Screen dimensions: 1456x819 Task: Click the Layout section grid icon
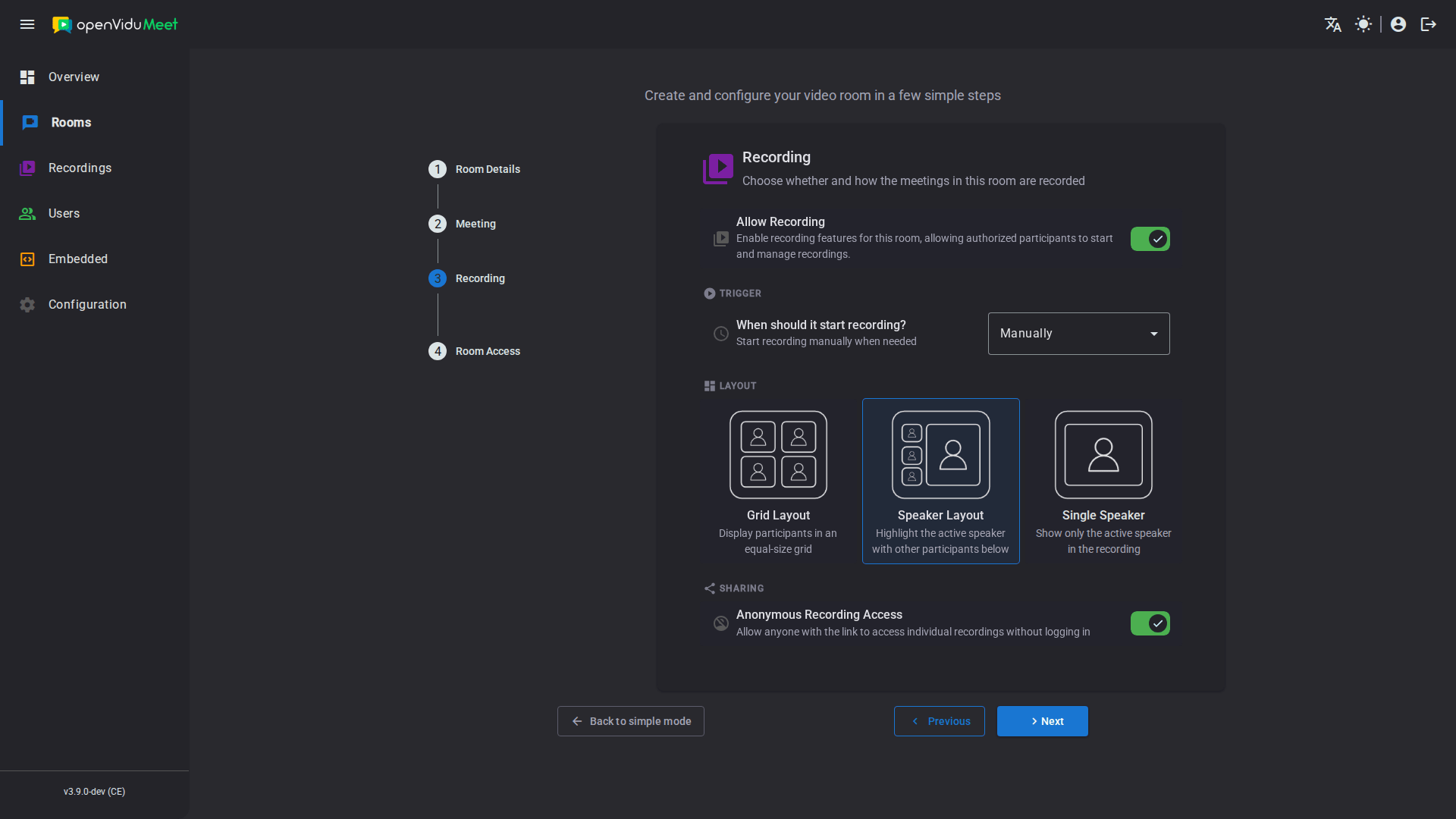pyautogui.click(x=710, y=386)
